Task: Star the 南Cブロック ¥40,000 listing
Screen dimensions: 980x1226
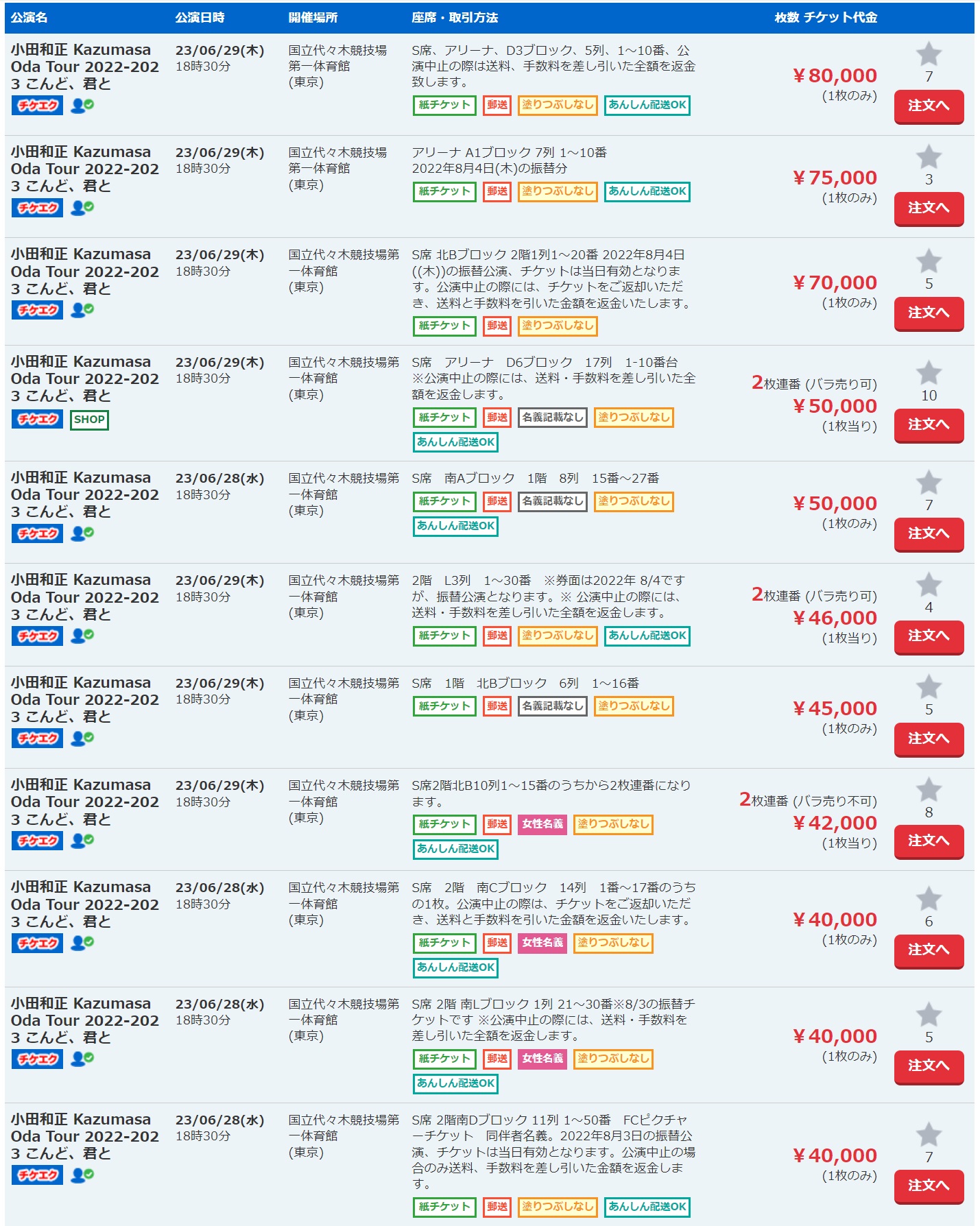Action: [x=929, y=899]
